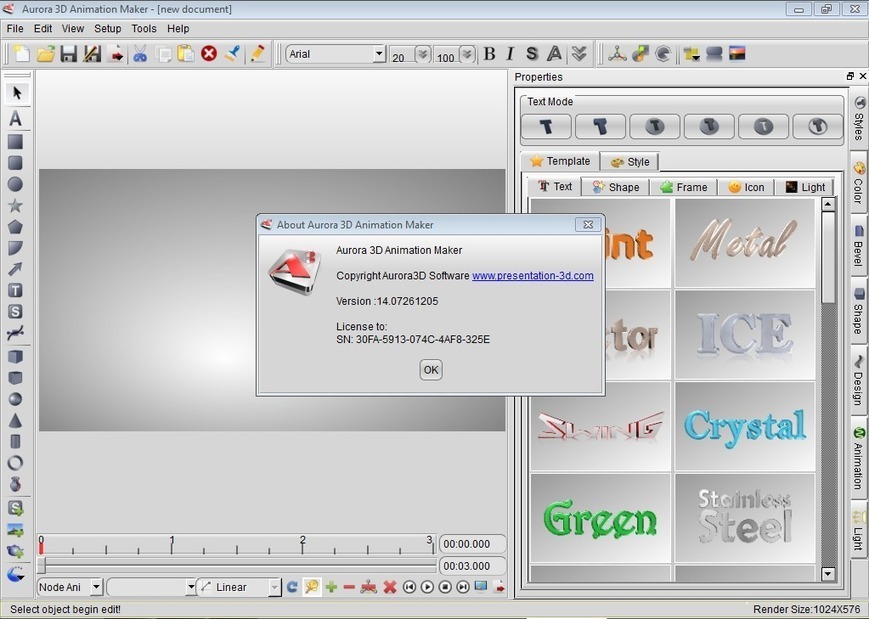This screenshot has width=869, height=619.
Task: Click the Paste clipboard icon
Action: [186, 54]
